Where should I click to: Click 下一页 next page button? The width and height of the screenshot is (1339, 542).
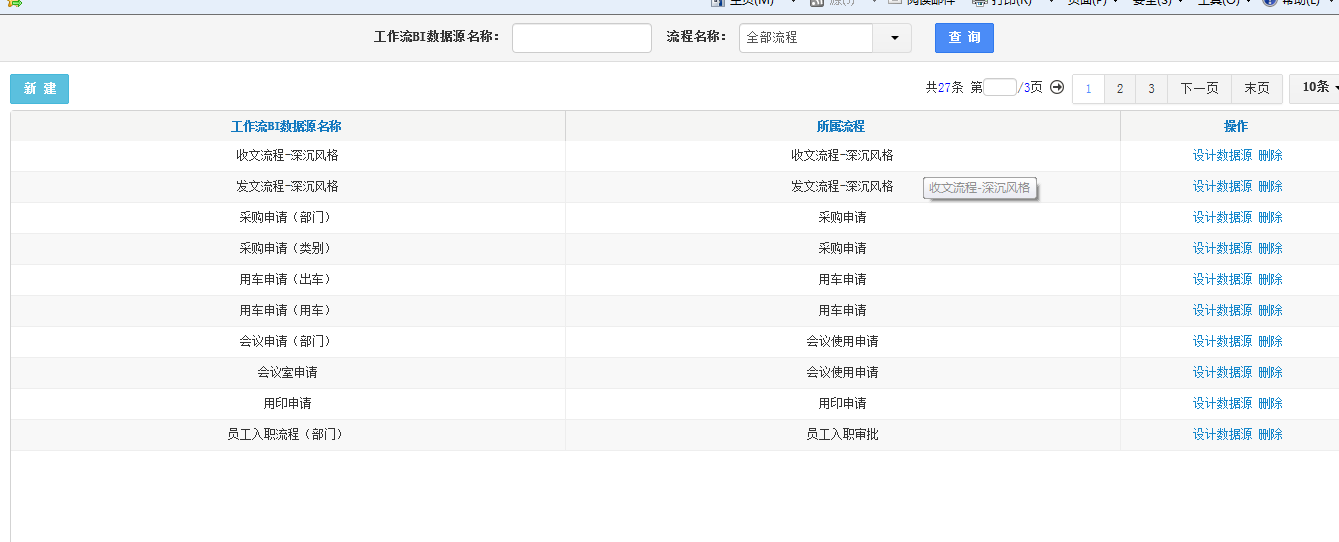(1199, 89)
